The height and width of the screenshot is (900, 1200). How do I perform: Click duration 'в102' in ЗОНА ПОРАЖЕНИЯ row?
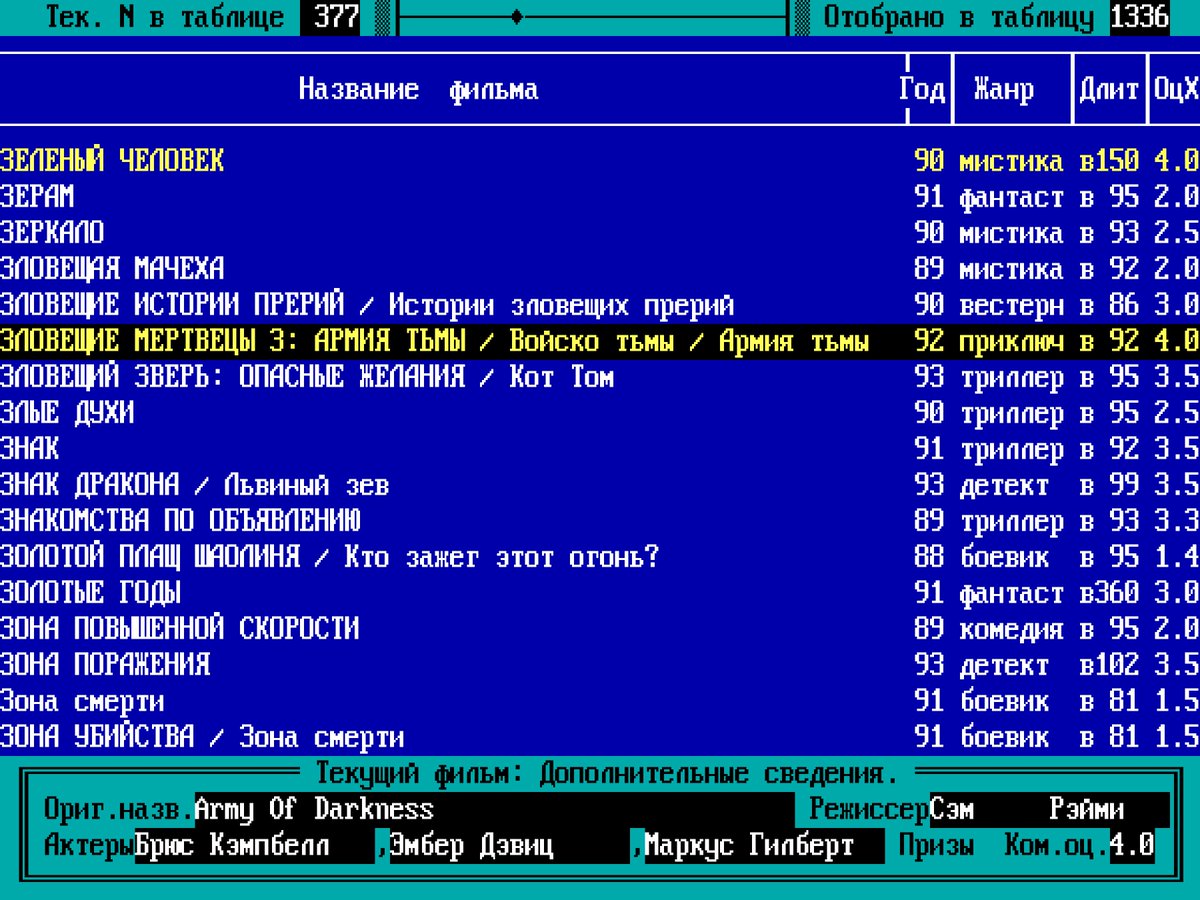(x=1109, y=665)
